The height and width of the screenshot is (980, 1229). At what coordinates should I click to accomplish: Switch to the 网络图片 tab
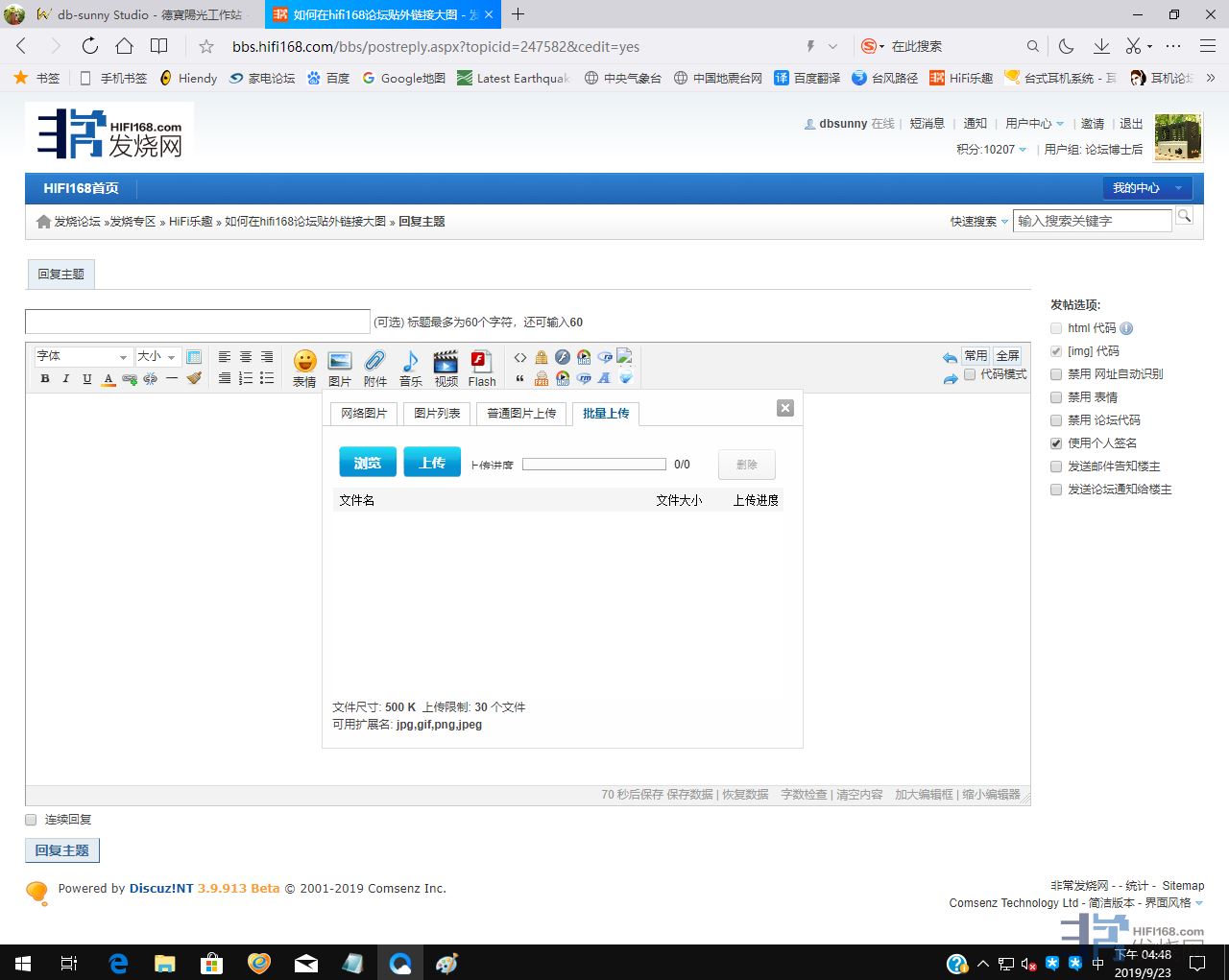tap(364, 414)
